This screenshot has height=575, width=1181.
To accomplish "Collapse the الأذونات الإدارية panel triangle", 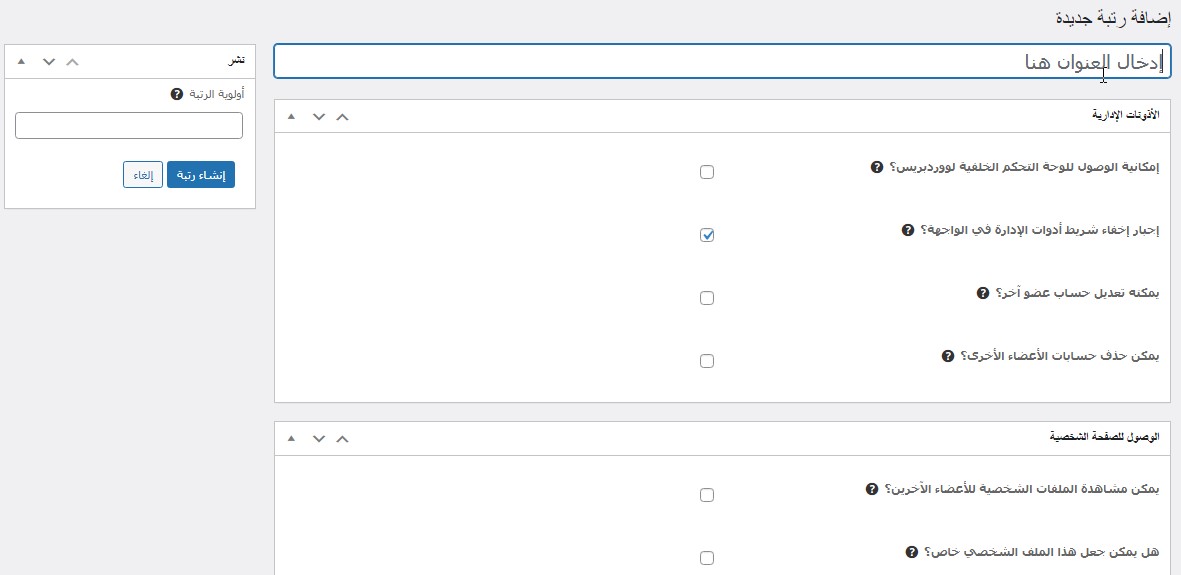I will pyautogui.click(x=291, y=117).
